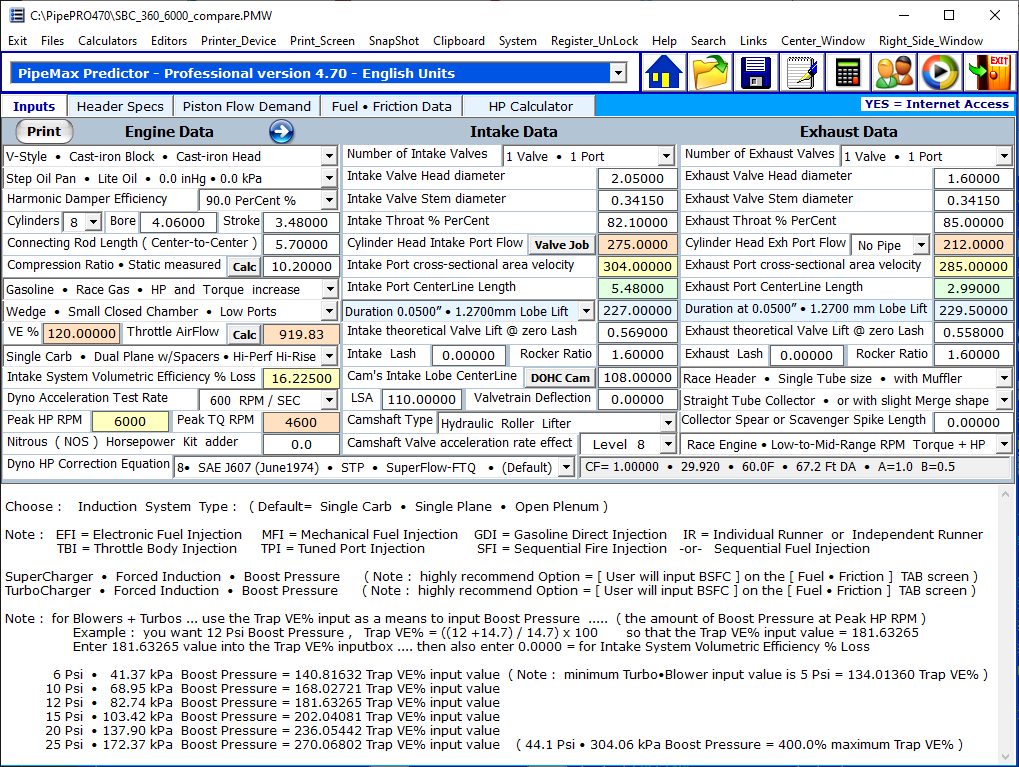Image resolution: width=1019 pixels, height=767 pixels.
Task: Click the DOHC Cam button
Action: click(560, 378)
